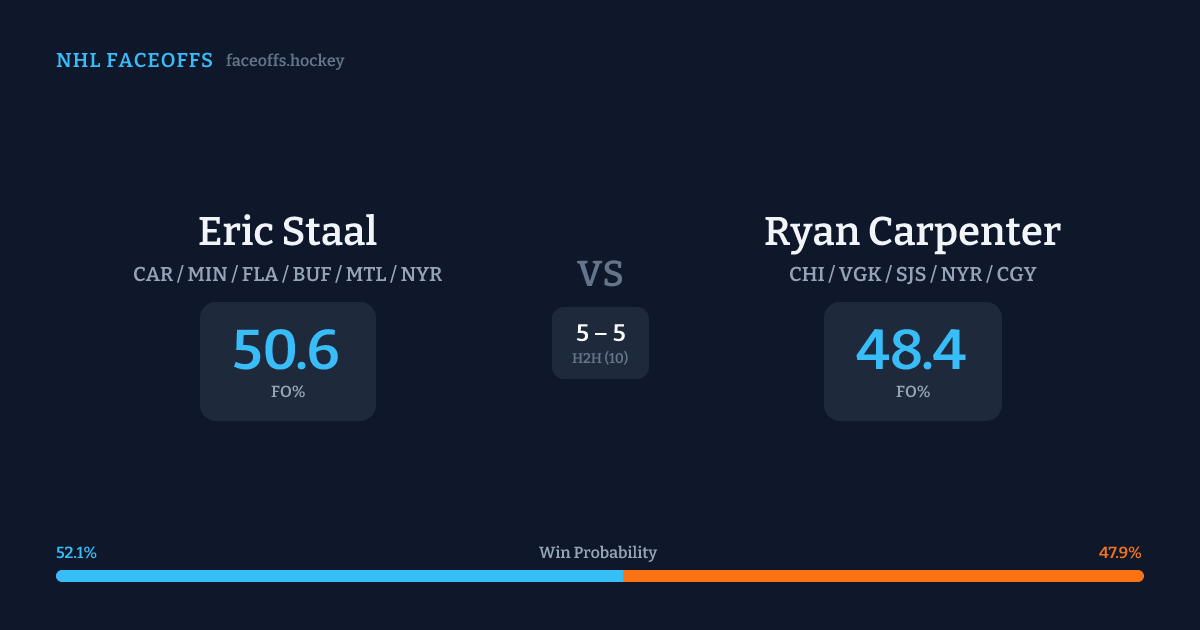Click the FO% label under 50.6
The image size is (1200, 630).
287,392
